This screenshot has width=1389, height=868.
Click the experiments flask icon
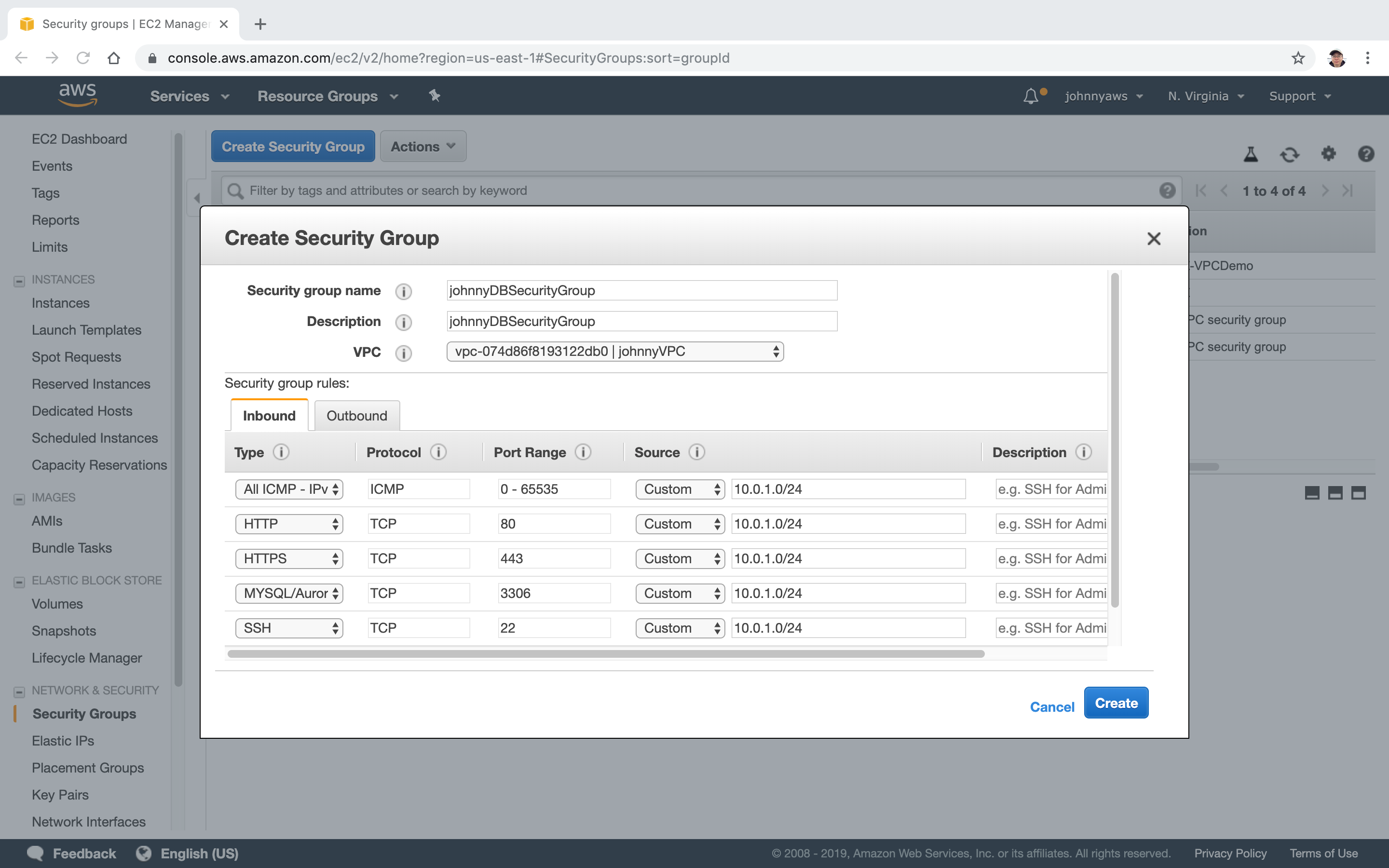[x=1251, y=154]
